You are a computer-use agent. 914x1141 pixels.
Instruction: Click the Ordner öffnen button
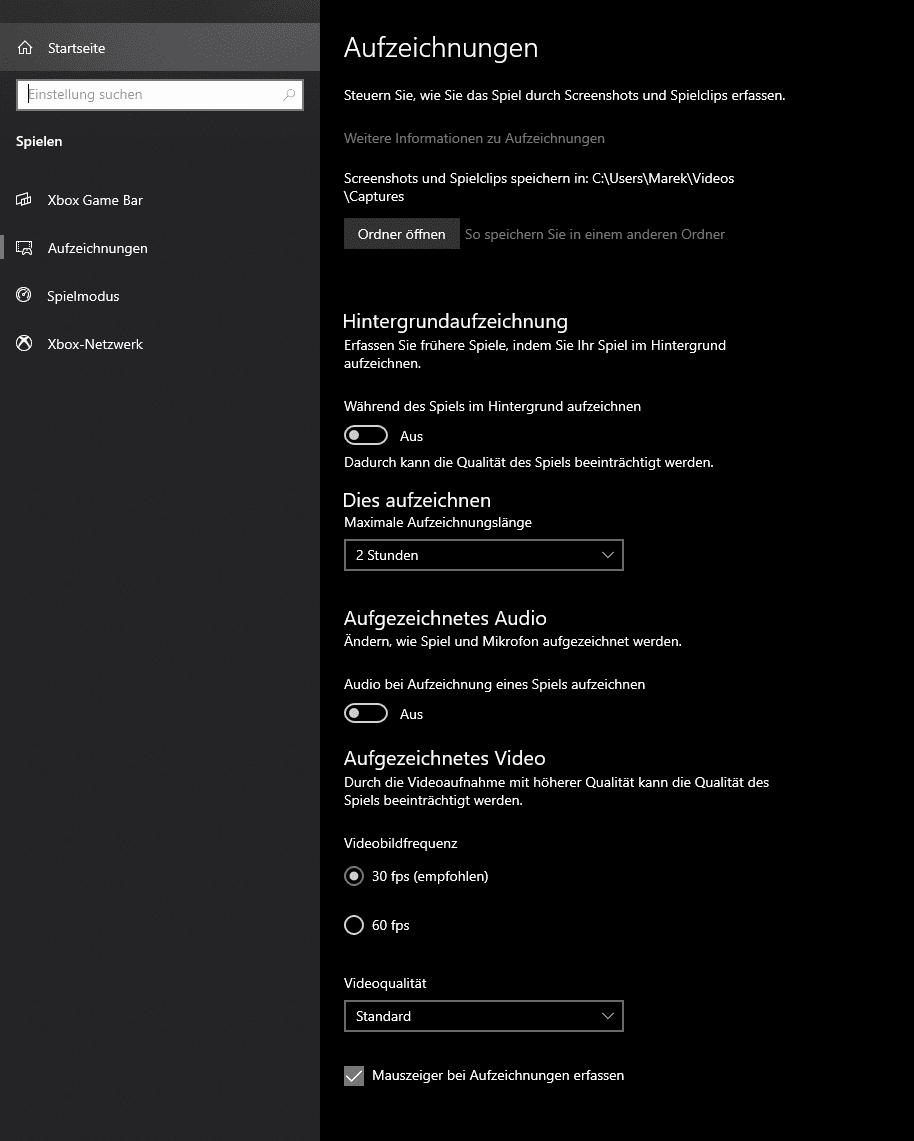(402, 234)
